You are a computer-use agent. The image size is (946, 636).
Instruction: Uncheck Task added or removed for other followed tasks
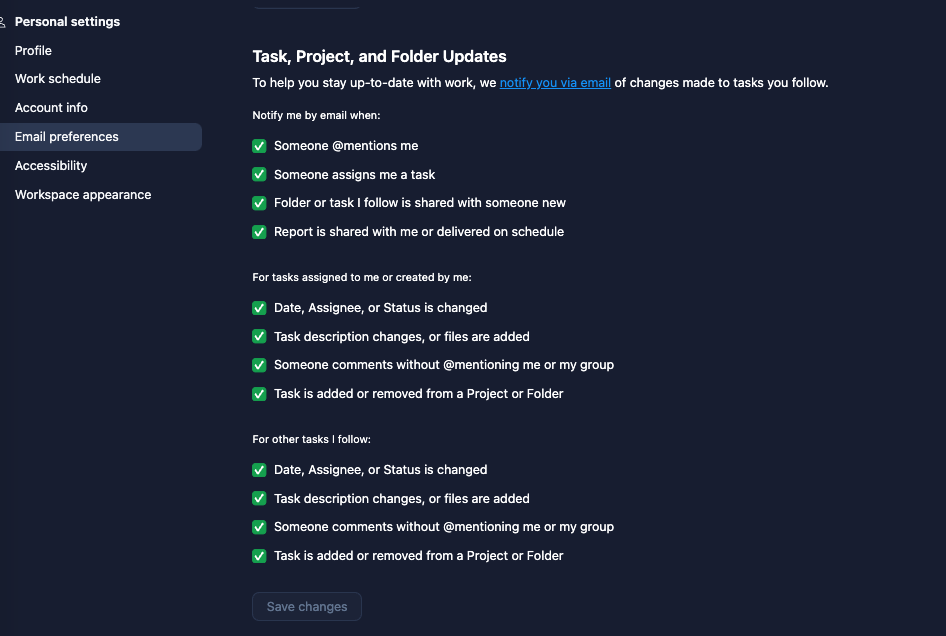tap(259, 556)
